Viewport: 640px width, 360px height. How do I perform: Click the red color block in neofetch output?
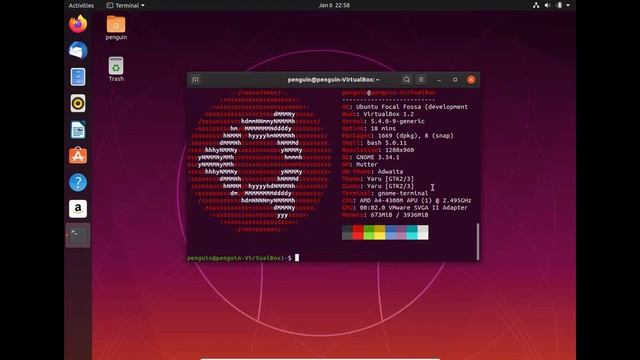click(358, 233)
